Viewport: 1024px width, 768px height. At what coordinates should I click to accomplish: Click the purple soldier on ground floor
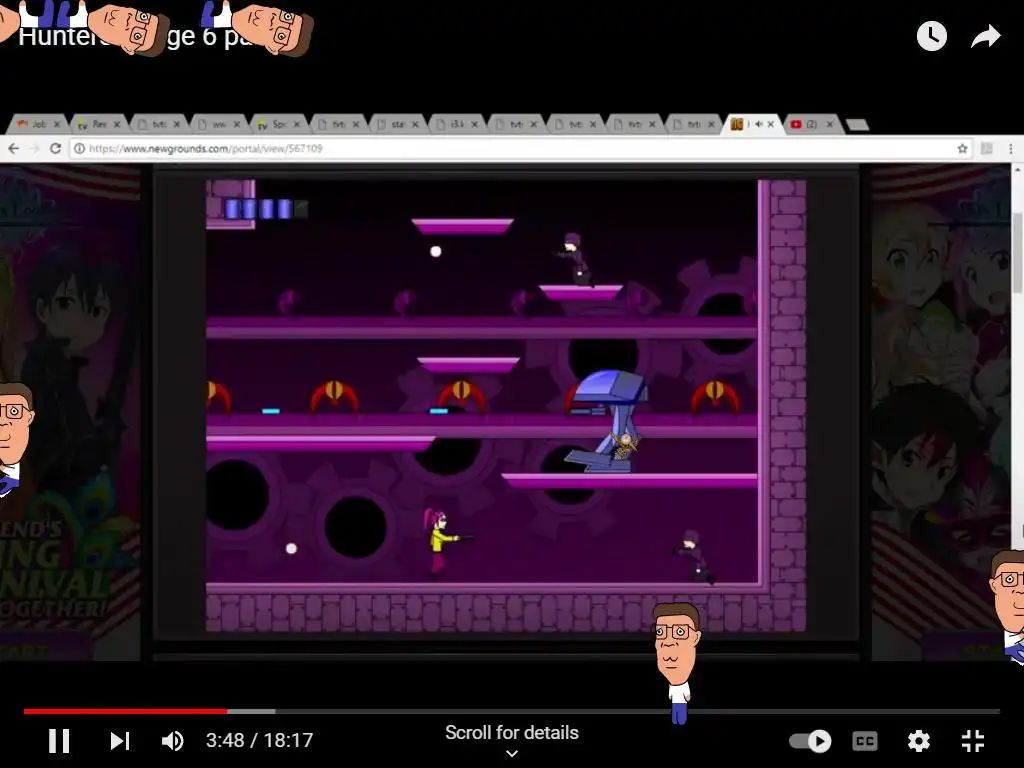pos(694,556)
